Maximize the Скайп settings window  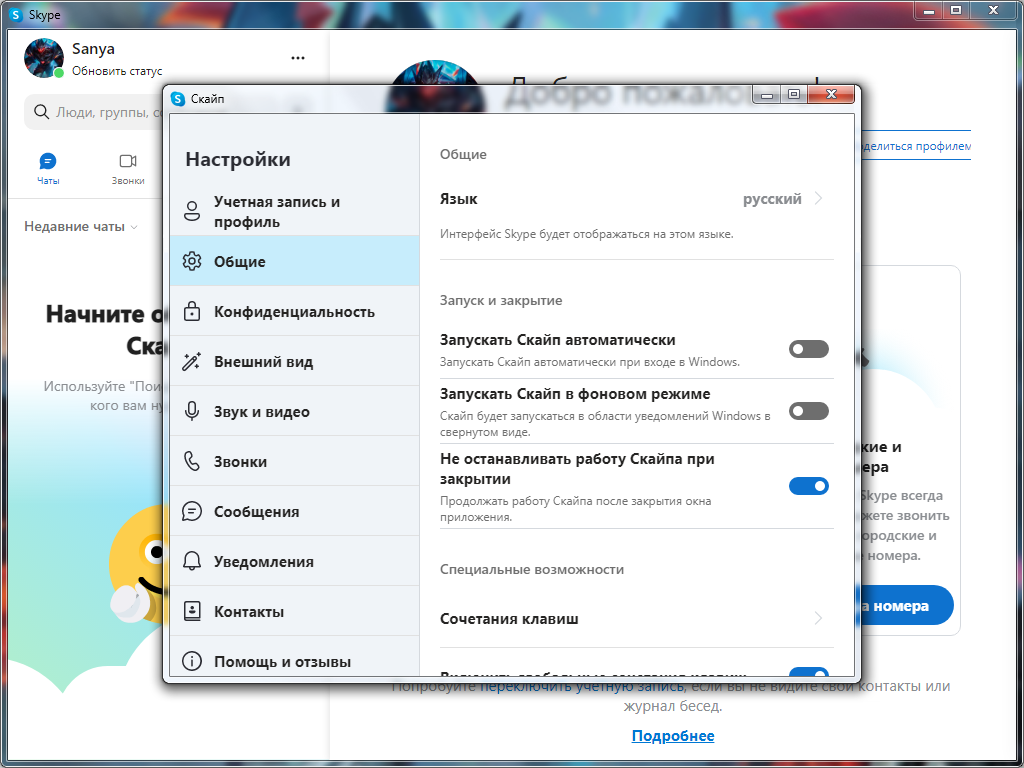[793, 95]
